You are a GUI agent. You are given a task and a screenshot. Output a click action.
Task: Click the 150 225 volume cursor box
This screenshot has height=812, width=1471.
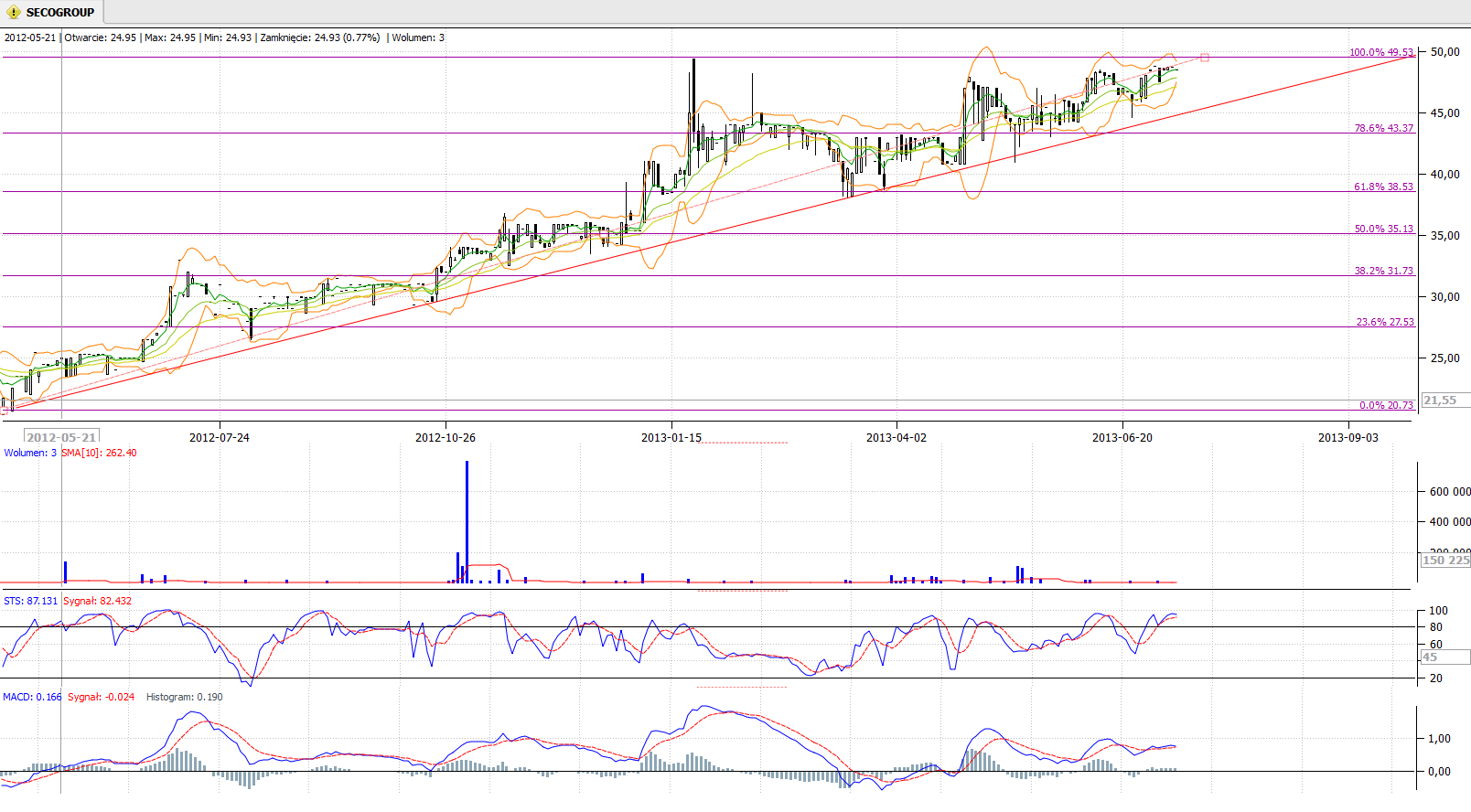(1445, 560)
